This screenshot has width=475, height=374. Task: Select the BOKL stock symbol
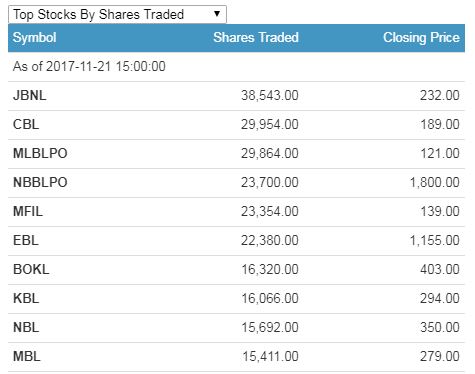[x=31, y=270]
